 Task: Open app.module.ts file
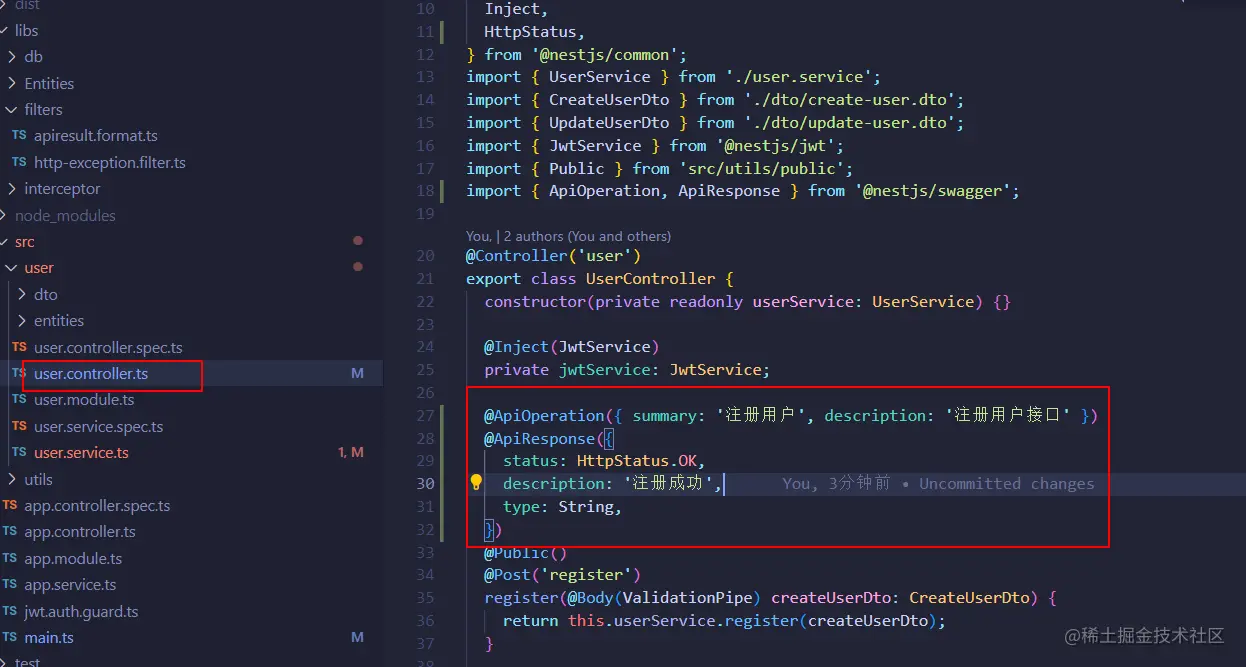73,559
